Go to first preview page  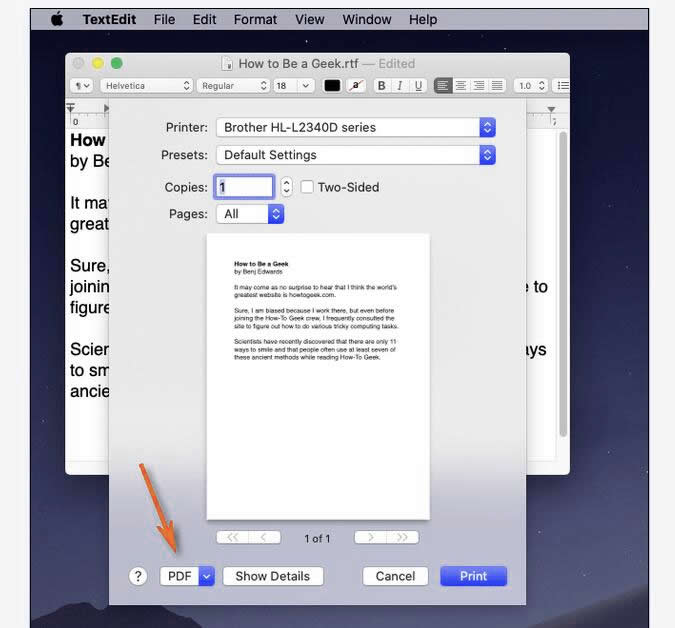232,537
